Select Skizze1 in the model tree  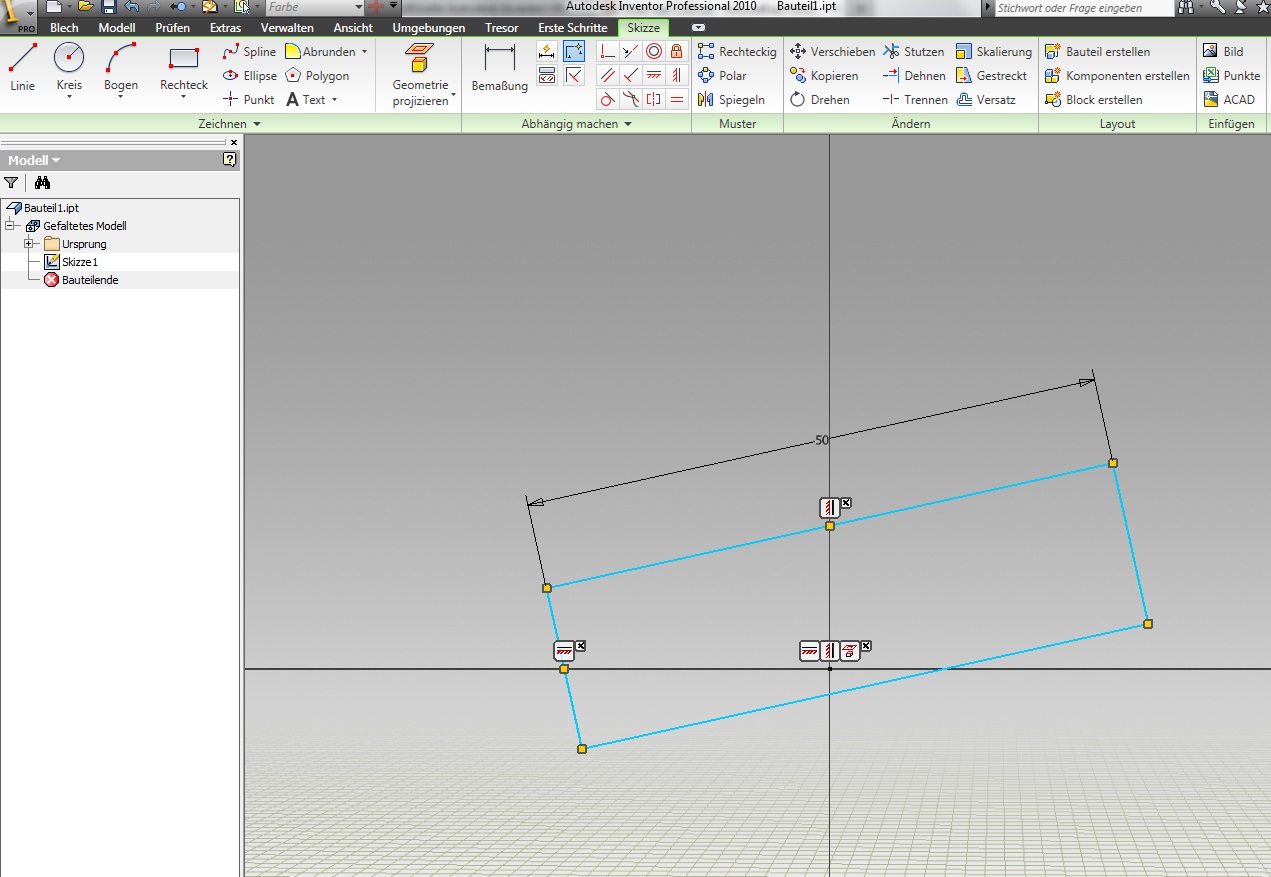(x=79, y=262)
